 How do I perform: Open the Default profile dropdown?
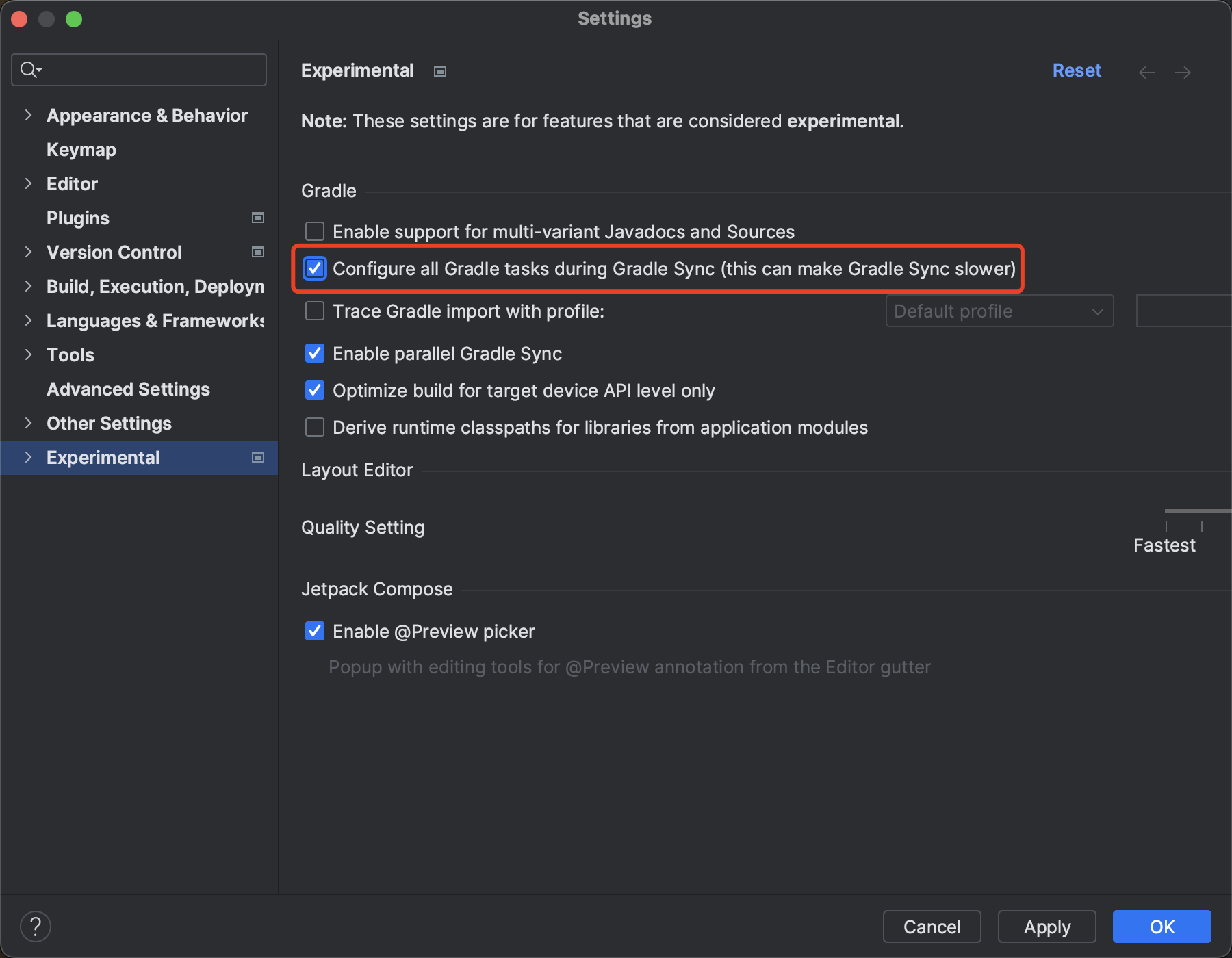pos(999,311)
